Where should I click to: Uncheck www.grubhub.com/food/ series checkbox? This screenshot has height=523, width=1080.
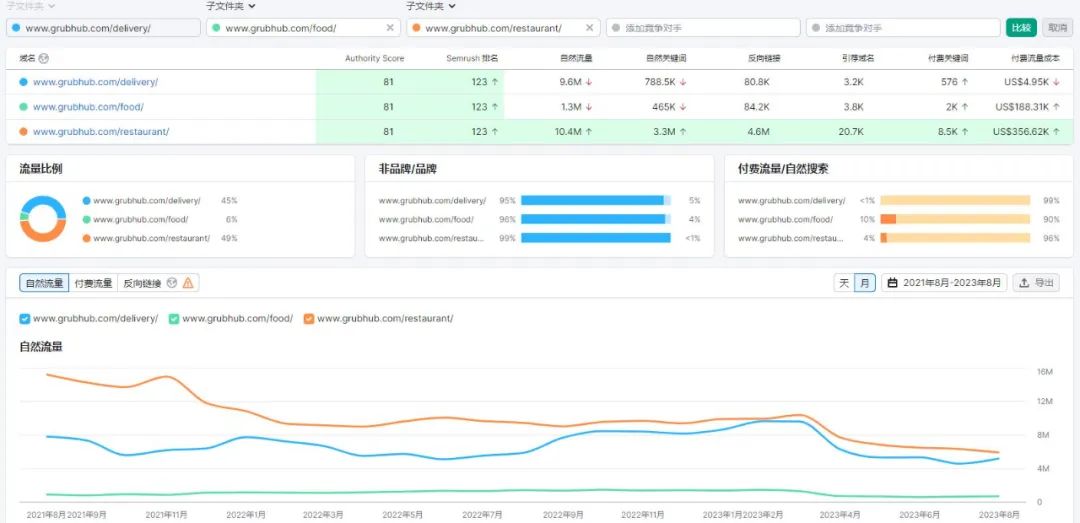pos(174,318)
